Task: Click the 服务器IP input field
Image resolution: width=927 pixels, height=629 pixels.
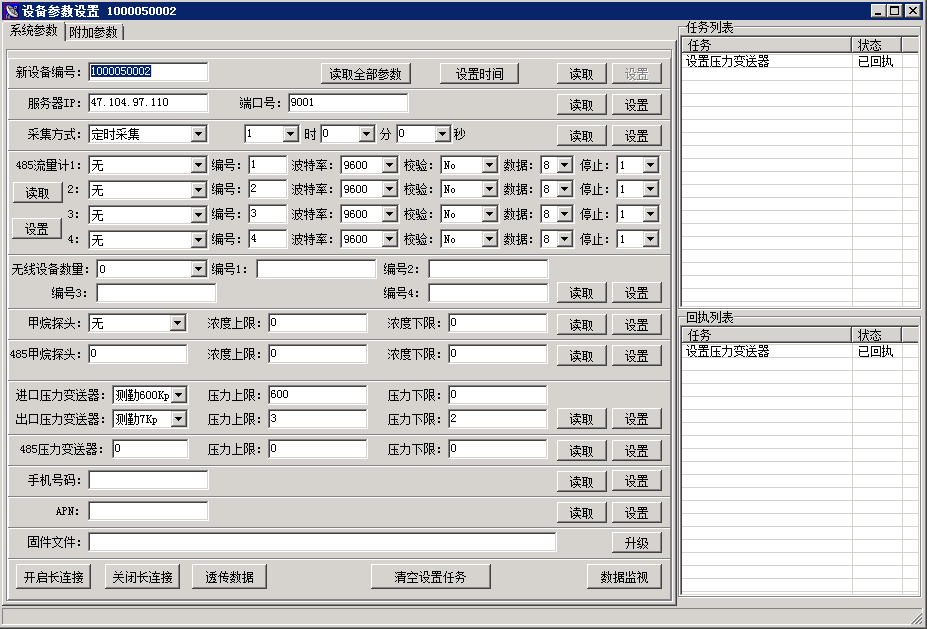Action: [x=147, y=103]
